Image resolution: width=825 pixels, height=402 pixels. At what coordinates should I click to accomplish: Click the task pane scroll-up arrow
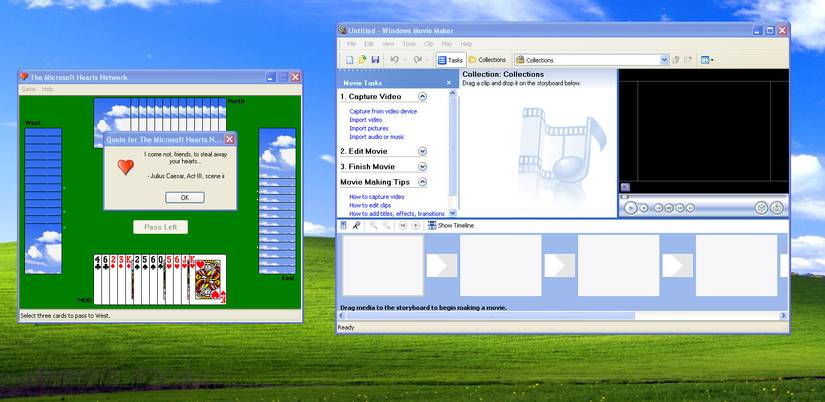point(452,92)
